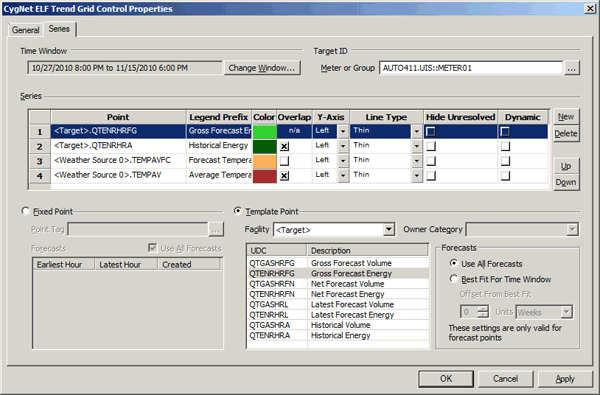The width and height of the screenshot is (600, 395).
Task: Add a New series
Action: tap(566, 117)
